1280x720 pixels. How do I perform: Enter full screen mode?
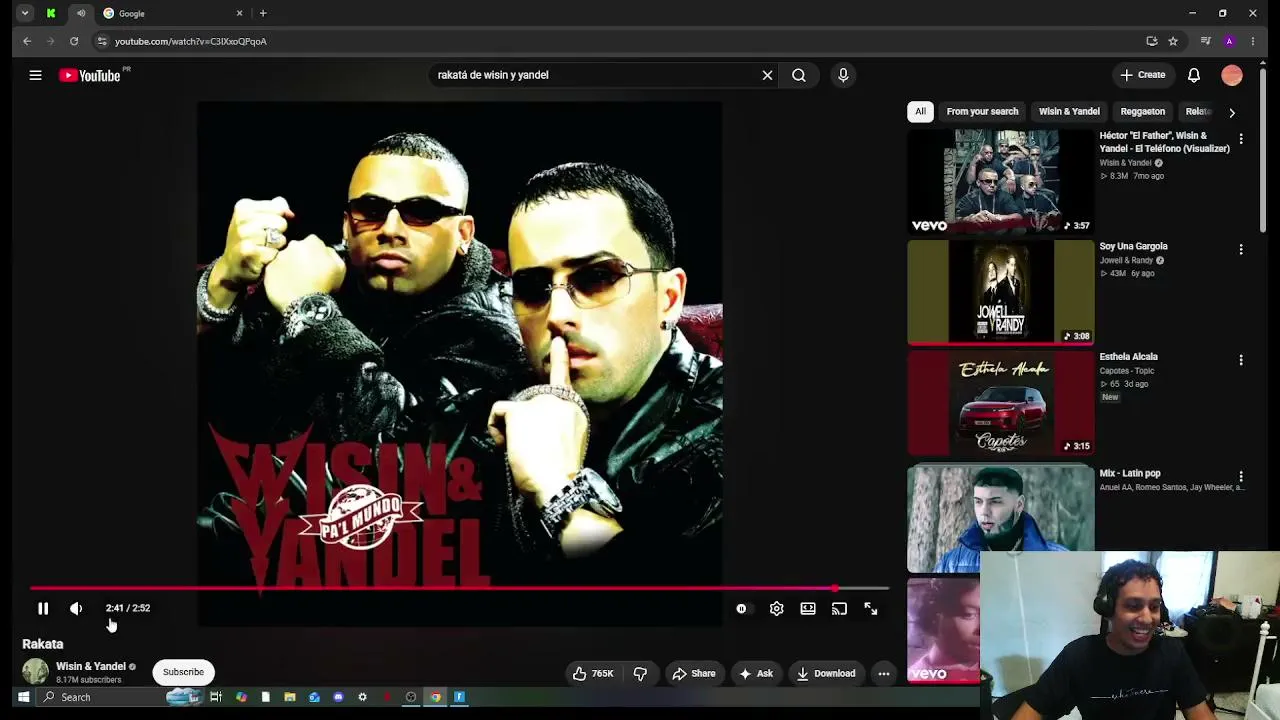pyautogui.click(x=871, y=608)
